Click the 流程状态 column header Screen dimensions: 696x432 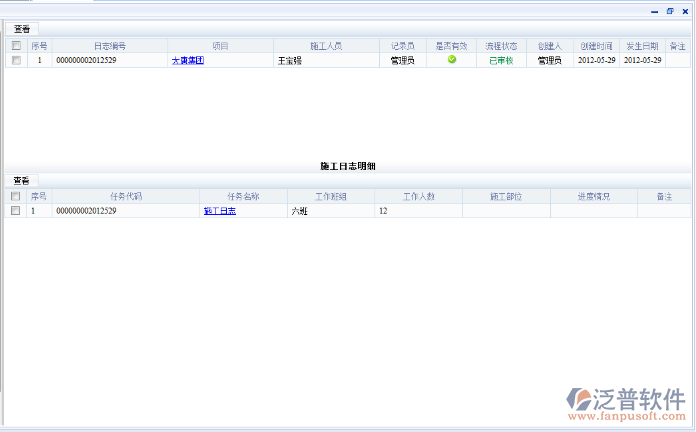coord(500,46)
